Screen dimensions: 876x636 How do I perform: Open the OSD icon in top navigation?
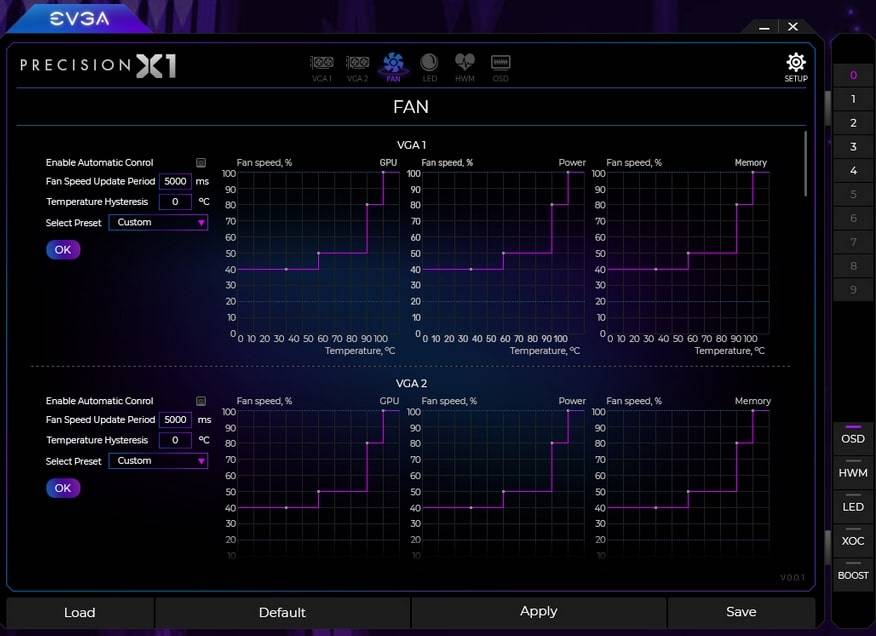500,66
